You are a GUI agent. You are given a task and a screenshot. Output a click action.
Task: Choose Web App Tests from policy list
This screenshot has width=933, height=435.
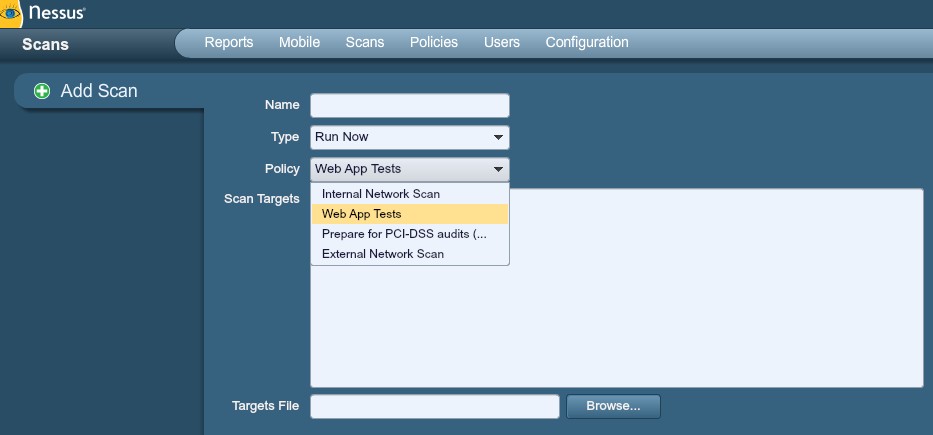tap(410, 214)
